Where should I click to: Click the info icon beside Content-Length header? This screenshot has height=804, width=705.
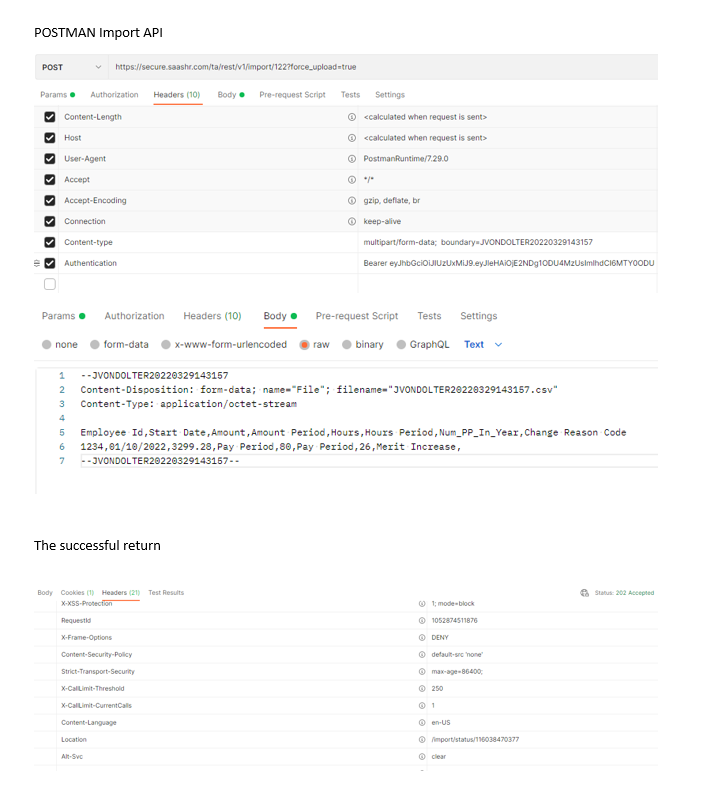click(x=351, y=116)
